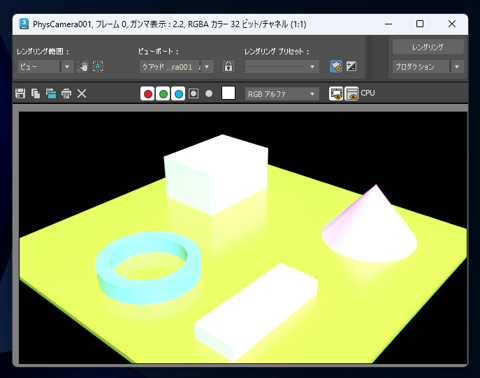Open the レンダリング プリセット dropdown
The height and width of the screenshot is (378, 480).
[x=282, y=67]
